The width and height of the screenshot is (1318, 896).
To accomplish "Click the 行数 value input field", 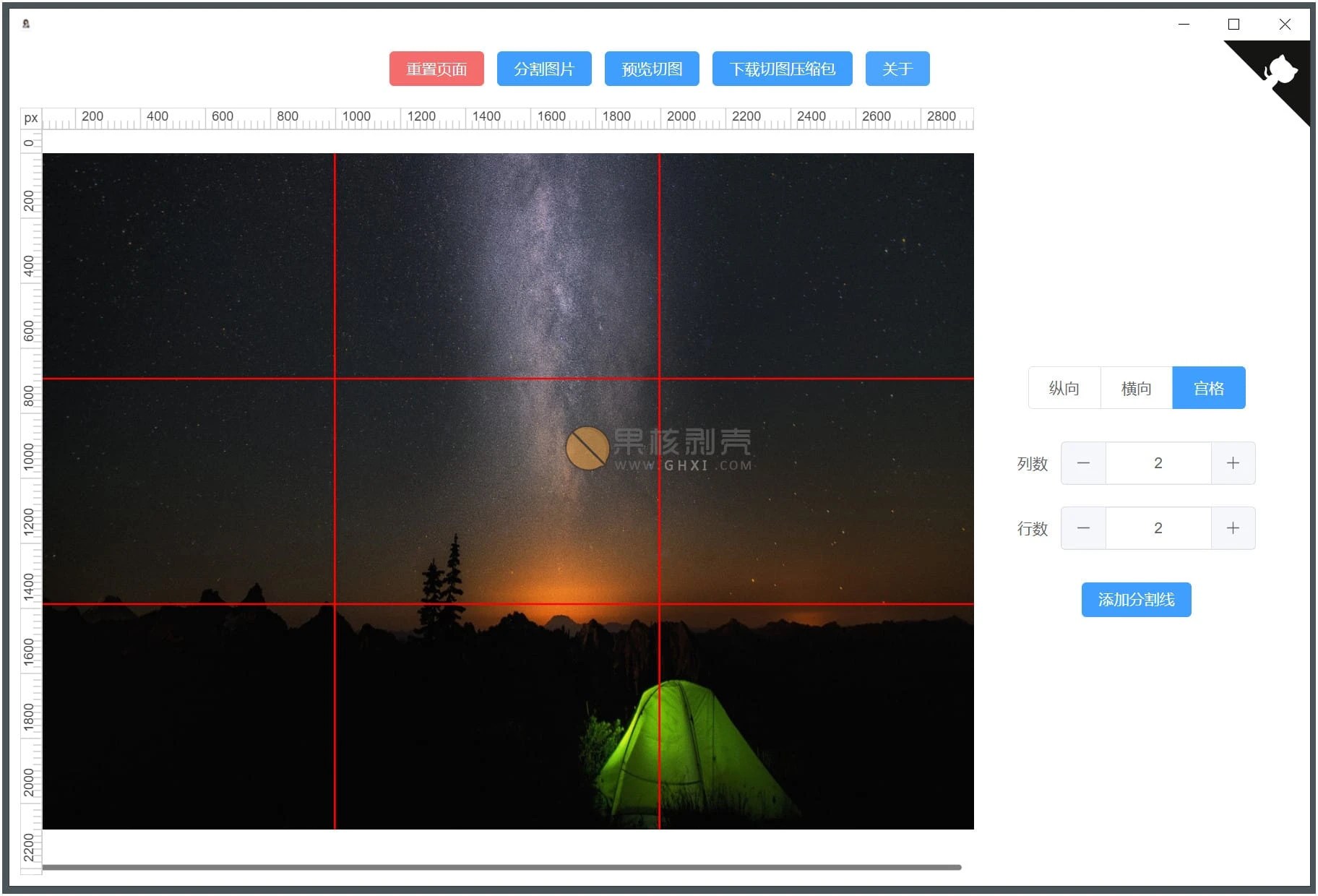I will [x=1158, y=528].
